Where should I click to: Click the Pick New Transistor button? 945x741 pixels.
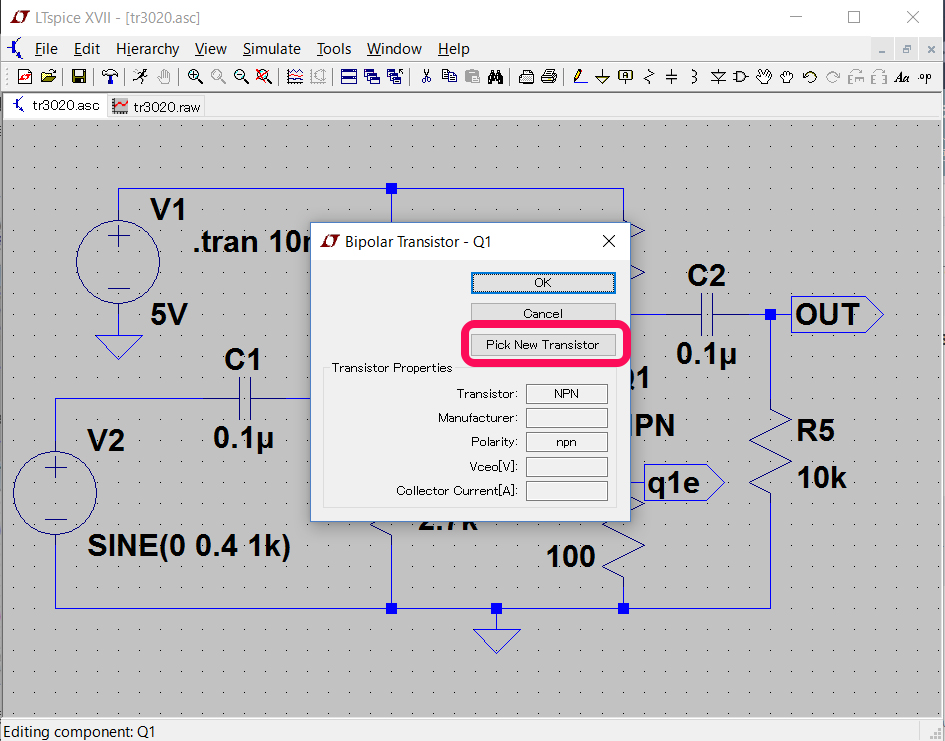(x=542, y=345)
